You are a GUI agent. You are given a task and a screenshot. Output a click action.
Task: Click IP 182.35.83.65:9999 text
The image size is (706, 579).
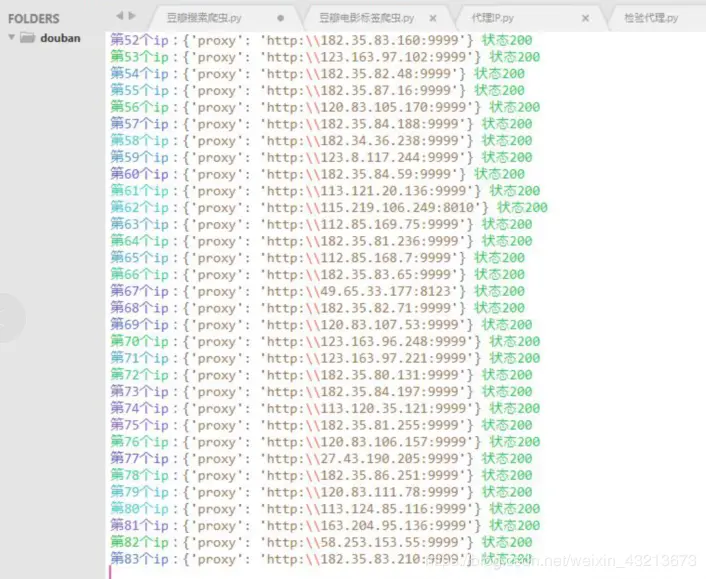pos(385,274)
